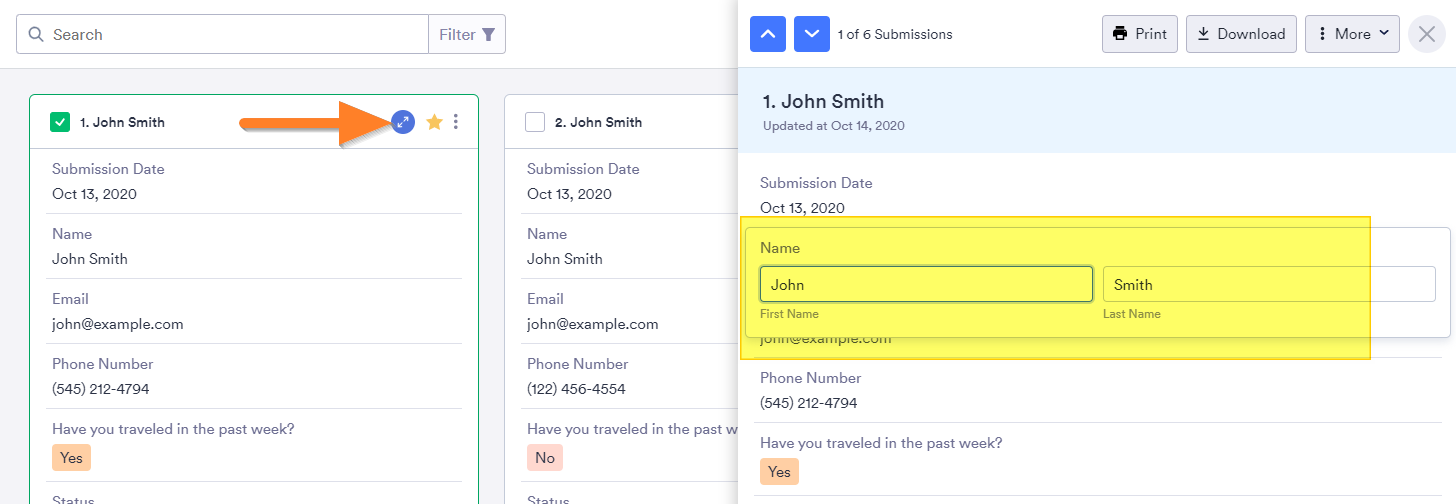
Task: Click the expand submission view icon
Action: (402, 122)
